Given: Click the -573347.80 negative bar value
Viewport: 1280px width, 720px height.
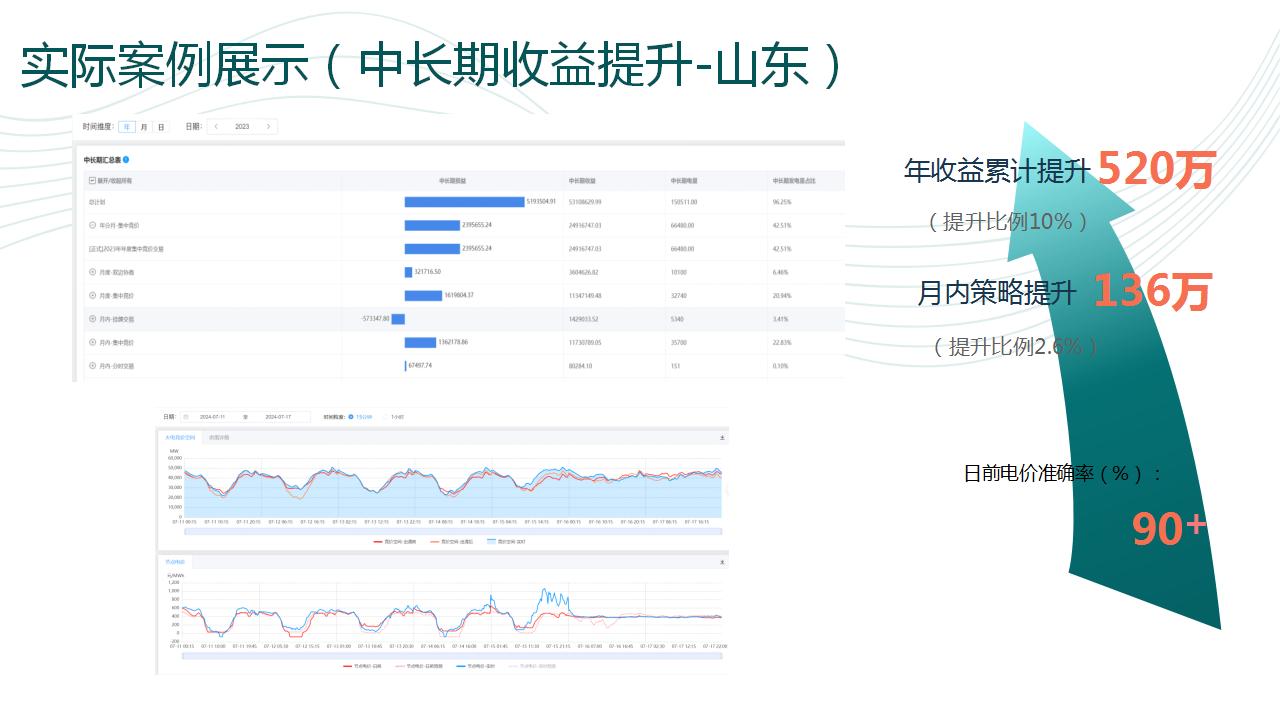Looking at the screenshot, I should coord(374,319).
